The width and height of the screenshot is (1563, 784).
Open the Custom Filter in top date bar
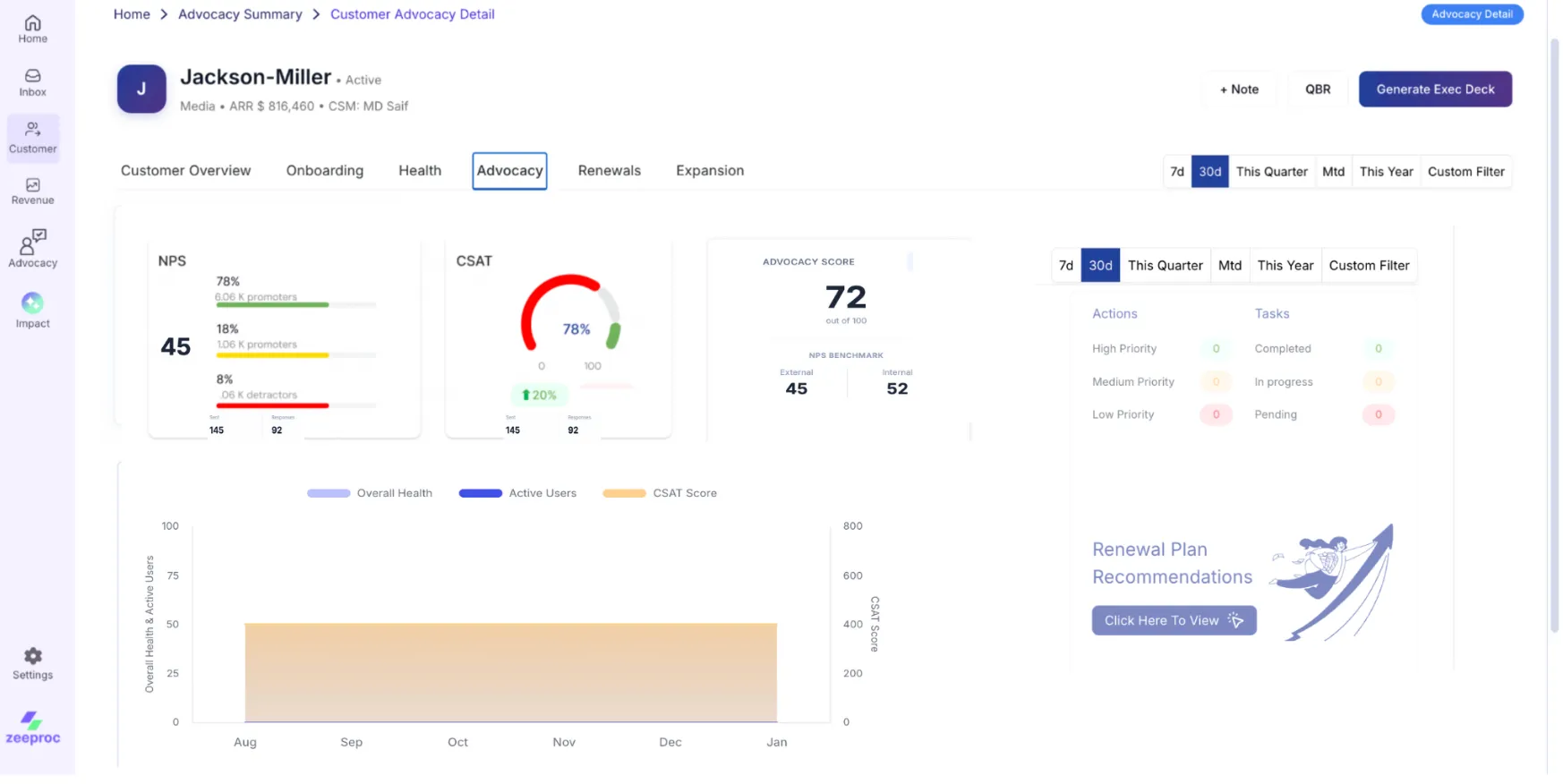tap(1465, 172)
